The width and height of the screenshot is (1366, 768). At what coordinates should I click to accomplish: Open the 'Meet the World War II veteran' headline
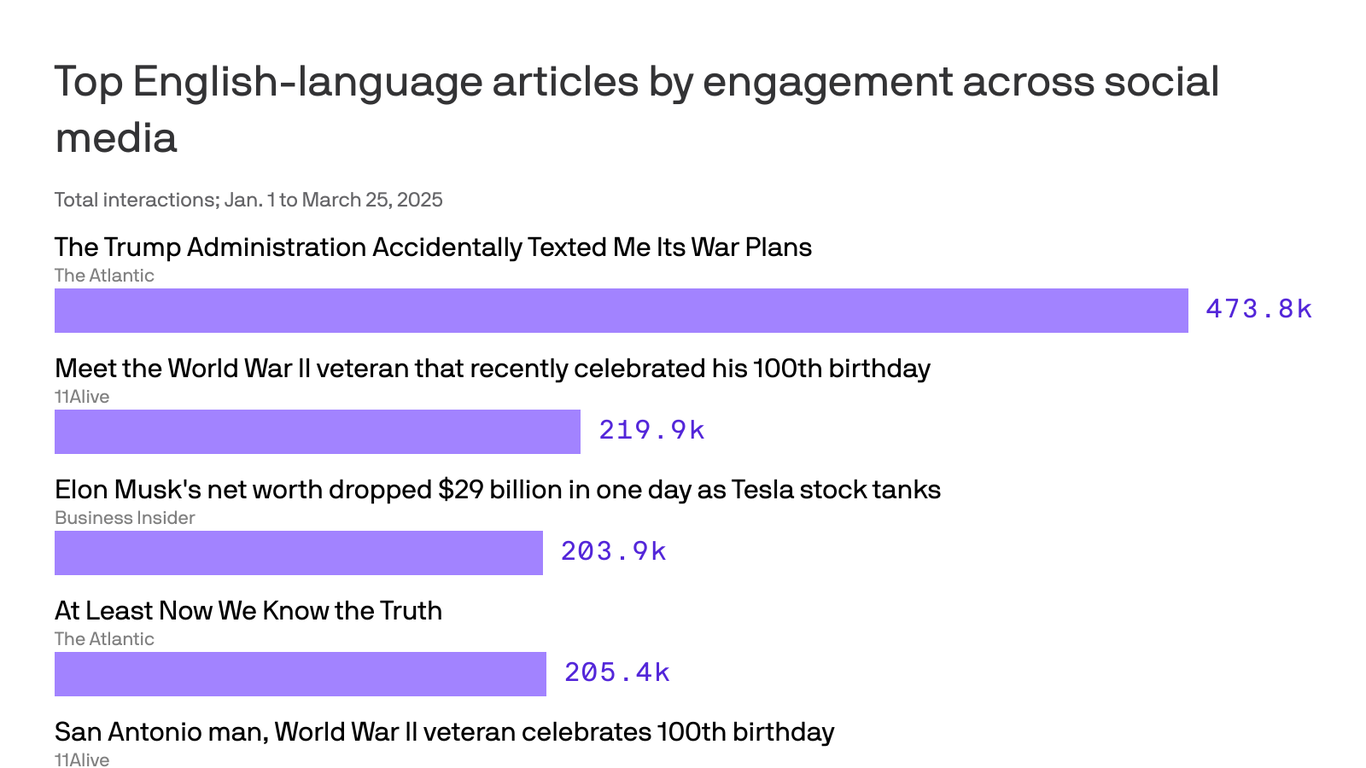tap(492, 368)
